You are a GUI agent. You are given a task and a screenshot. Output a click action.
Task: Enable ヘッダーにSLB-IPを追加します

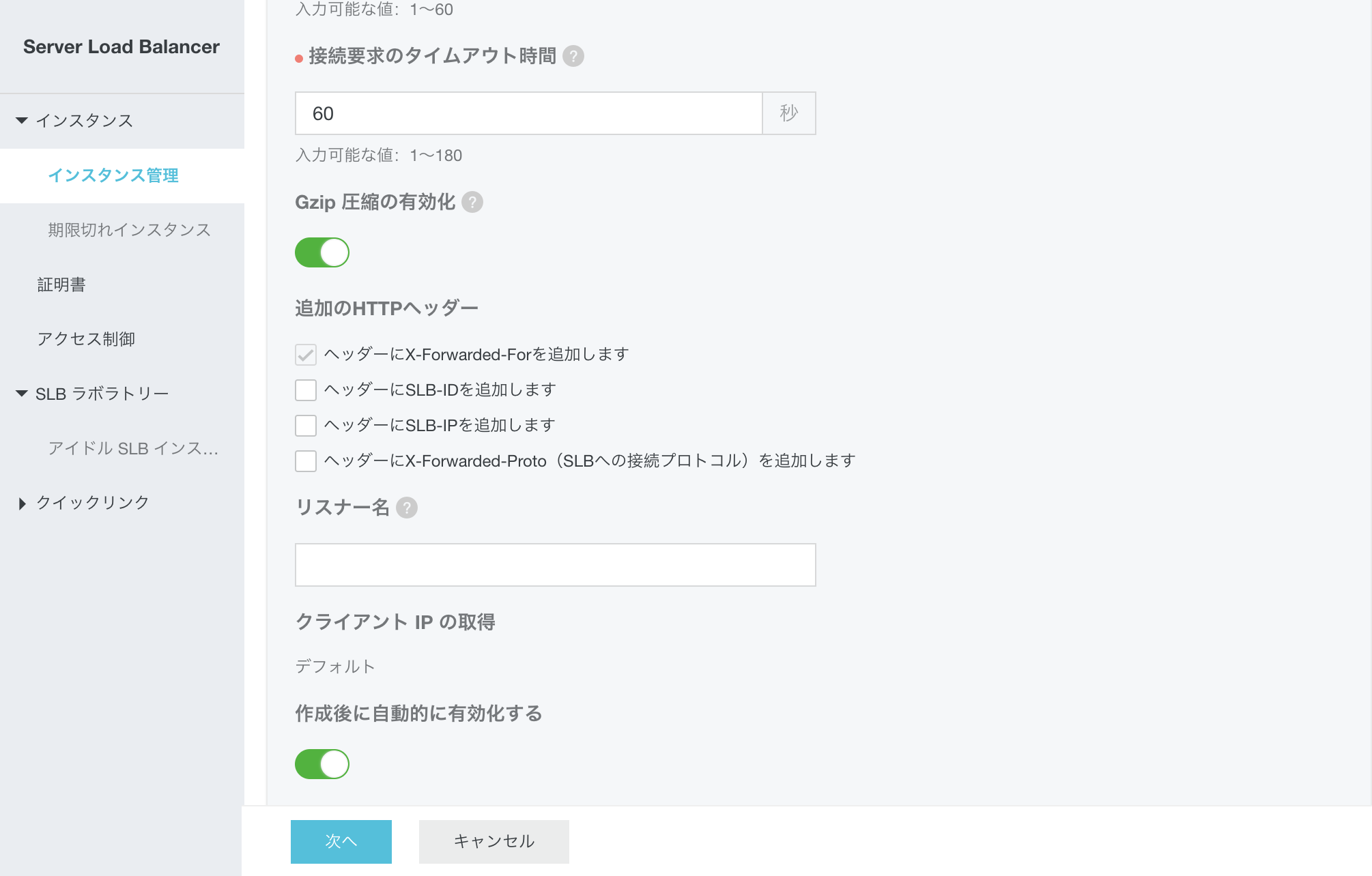304,424
